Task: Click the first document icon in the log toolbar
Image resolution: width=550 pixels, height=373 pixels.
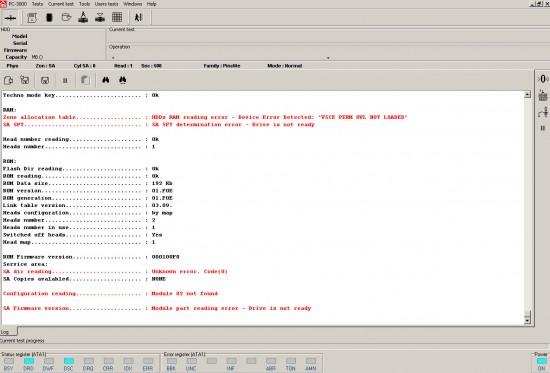Action: click(x=8, y=80)
